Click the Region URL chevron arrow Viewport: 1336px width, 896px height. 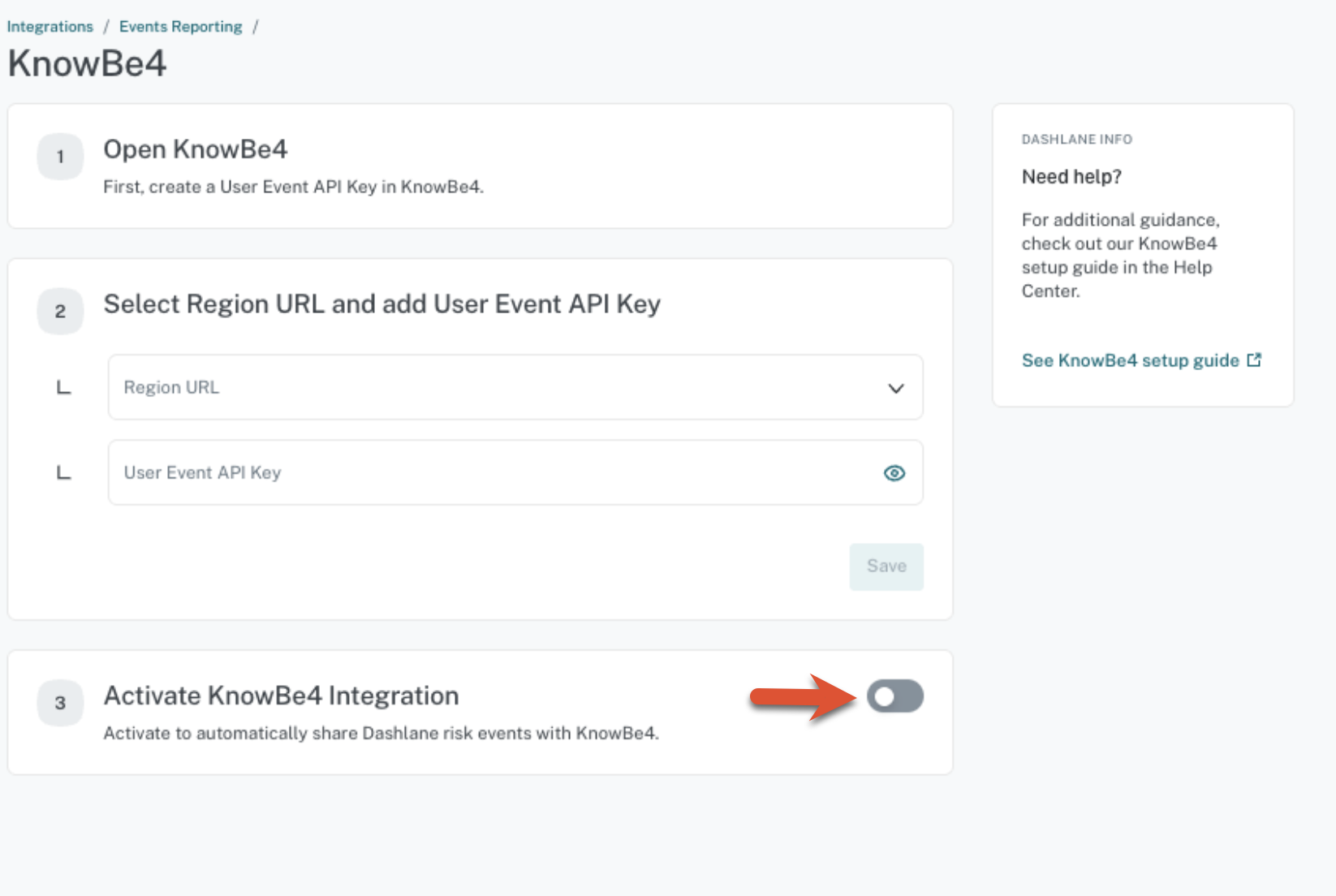(x=895, y=388)
